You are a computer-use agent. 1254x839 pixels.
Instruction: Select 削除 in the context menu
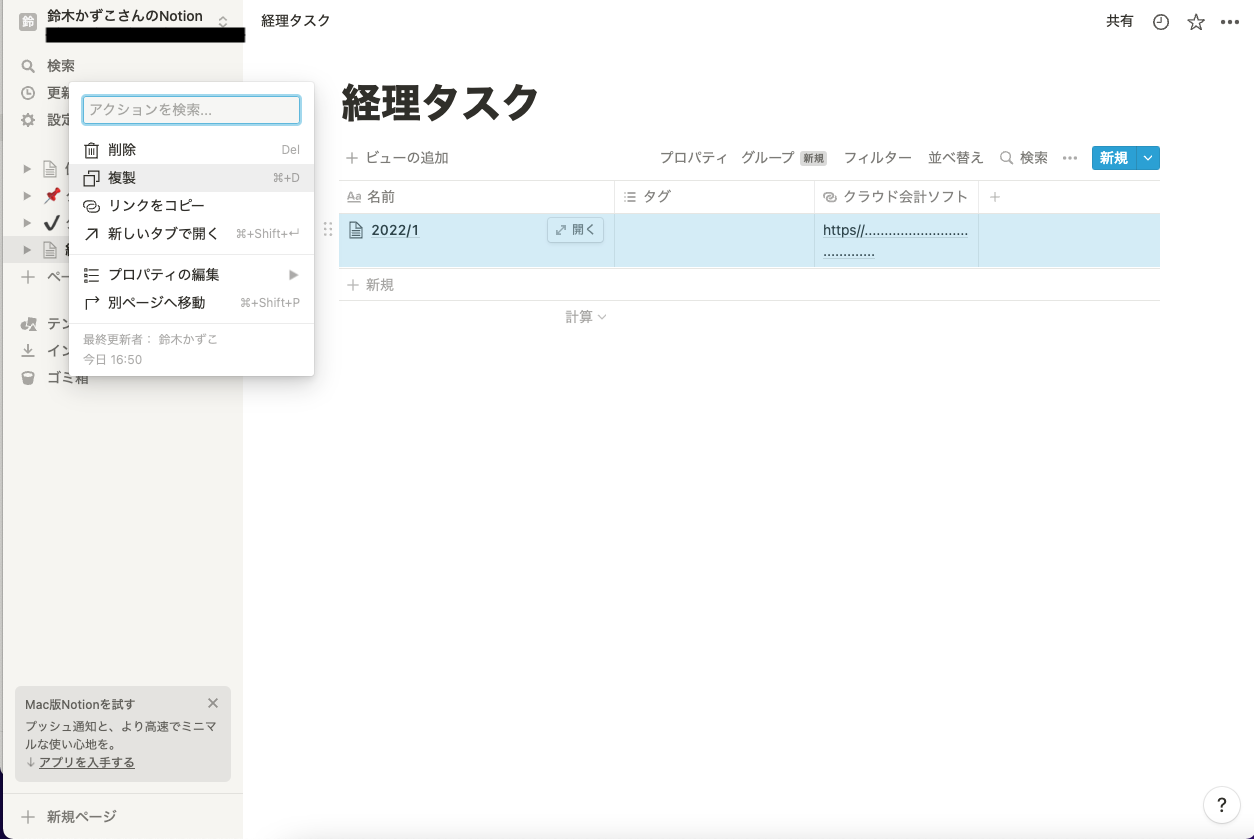tap(192, 150)
